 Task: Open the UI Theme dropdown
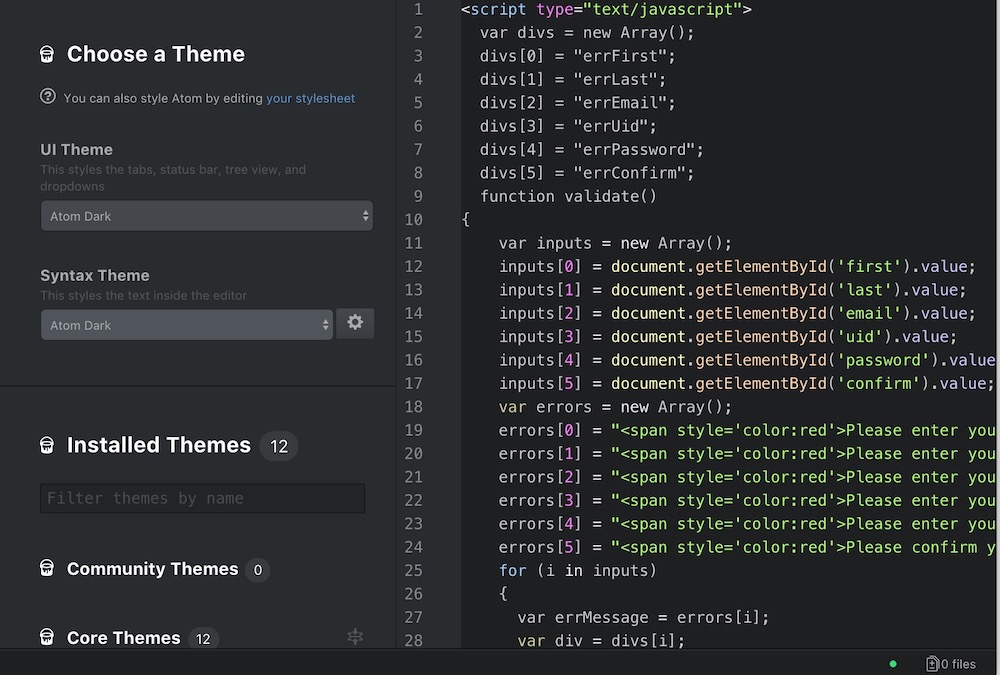pos(206,216)
